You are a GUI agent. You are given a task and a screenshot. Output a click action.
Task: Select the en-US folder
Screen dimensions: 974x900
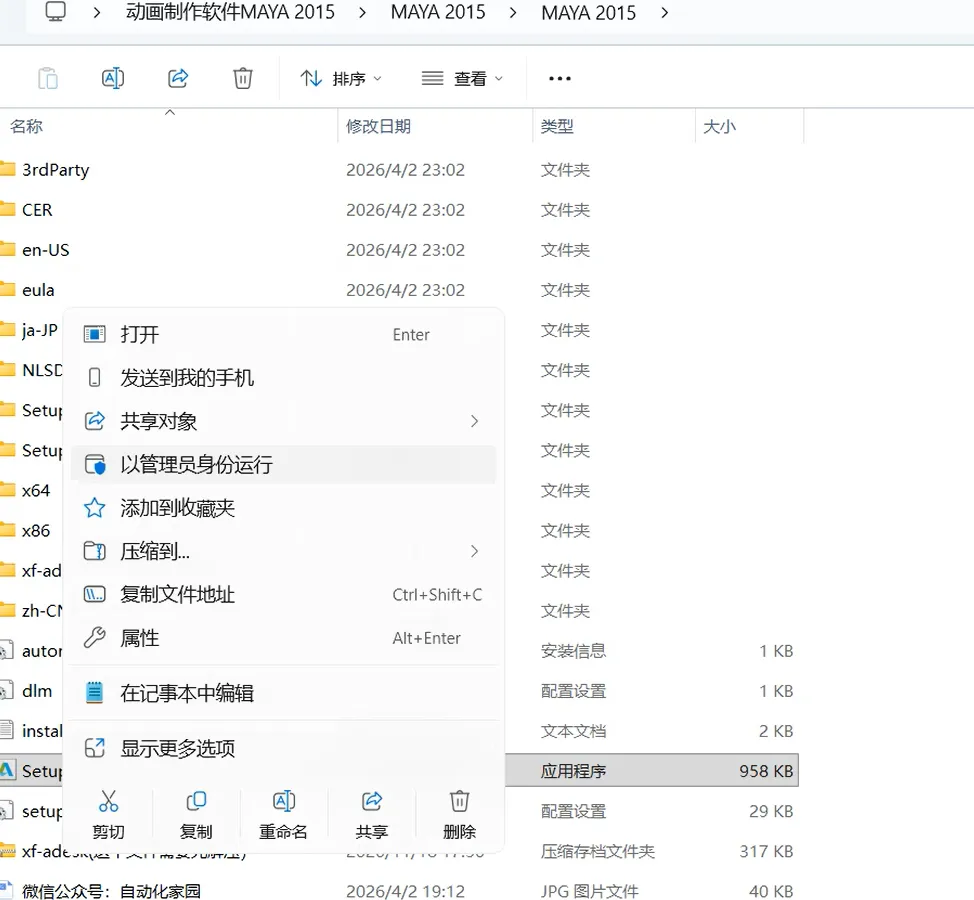[45, 250]
